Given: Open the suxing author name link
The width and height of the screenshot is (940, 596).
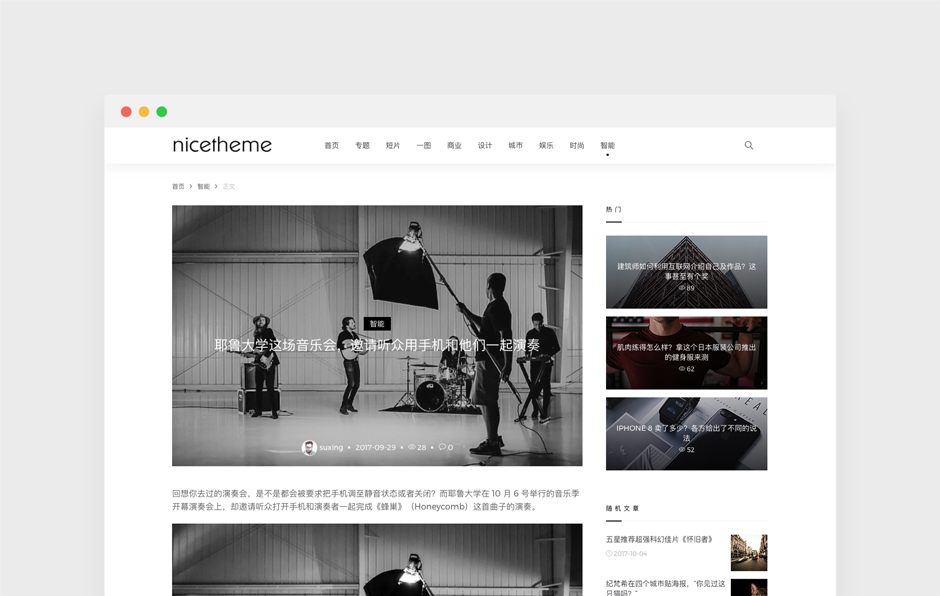Looking at the screenshot, I should (x=331, y=447).
